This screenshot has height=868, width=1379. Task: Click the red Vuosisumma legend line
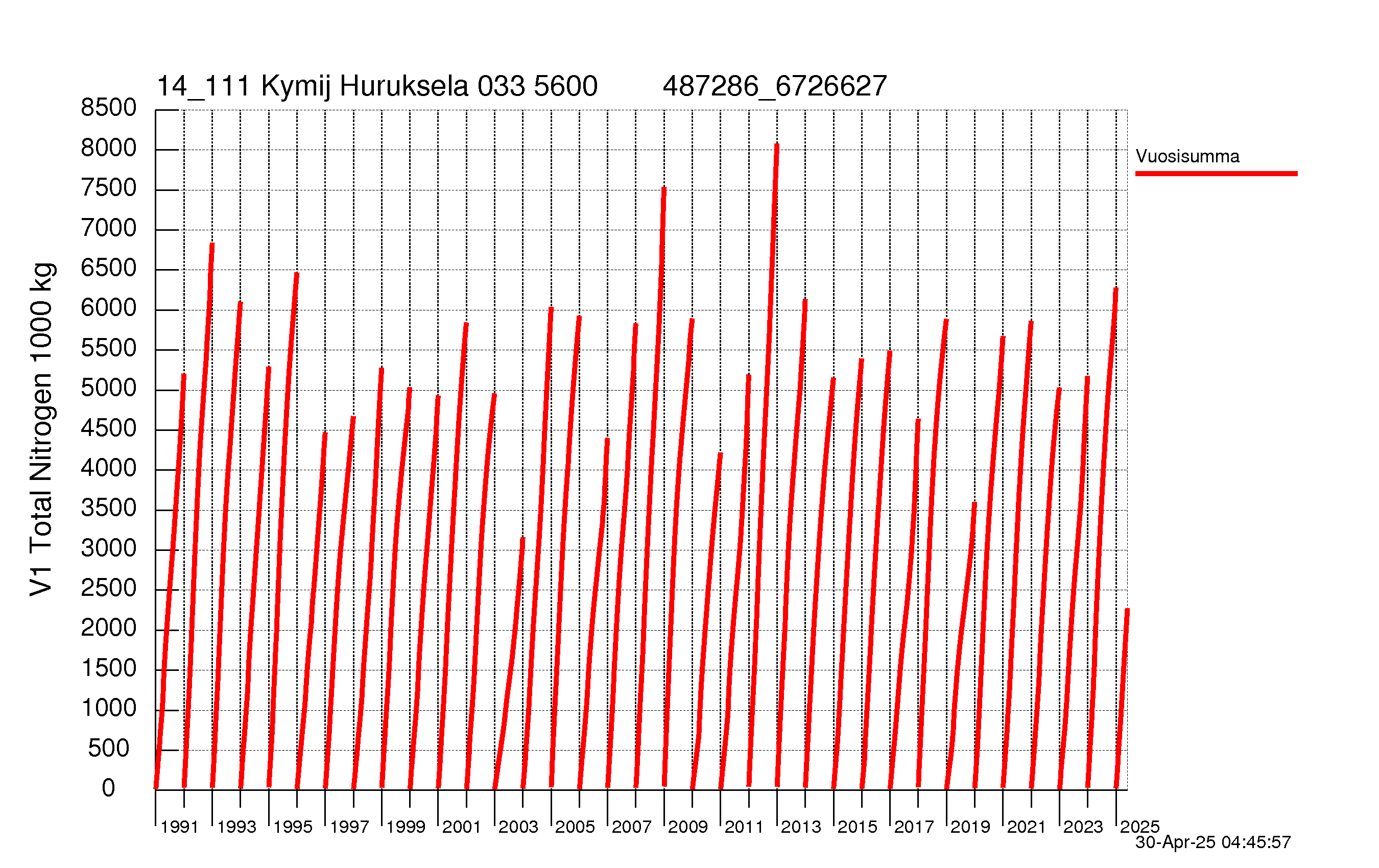point(1217,174)
